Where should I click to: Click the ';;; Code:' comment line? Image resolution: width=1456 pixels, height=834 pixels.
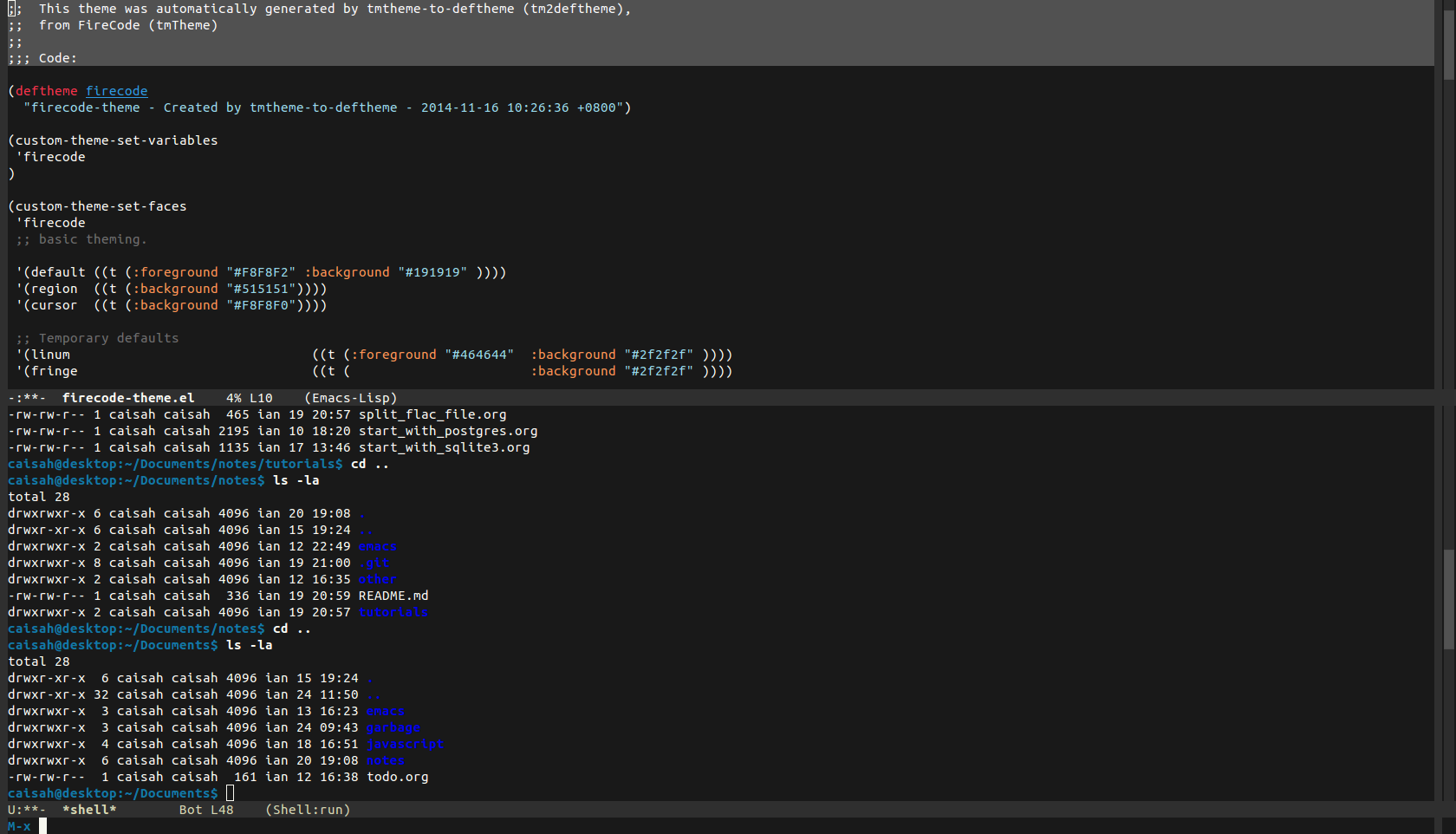click(42, 58)
